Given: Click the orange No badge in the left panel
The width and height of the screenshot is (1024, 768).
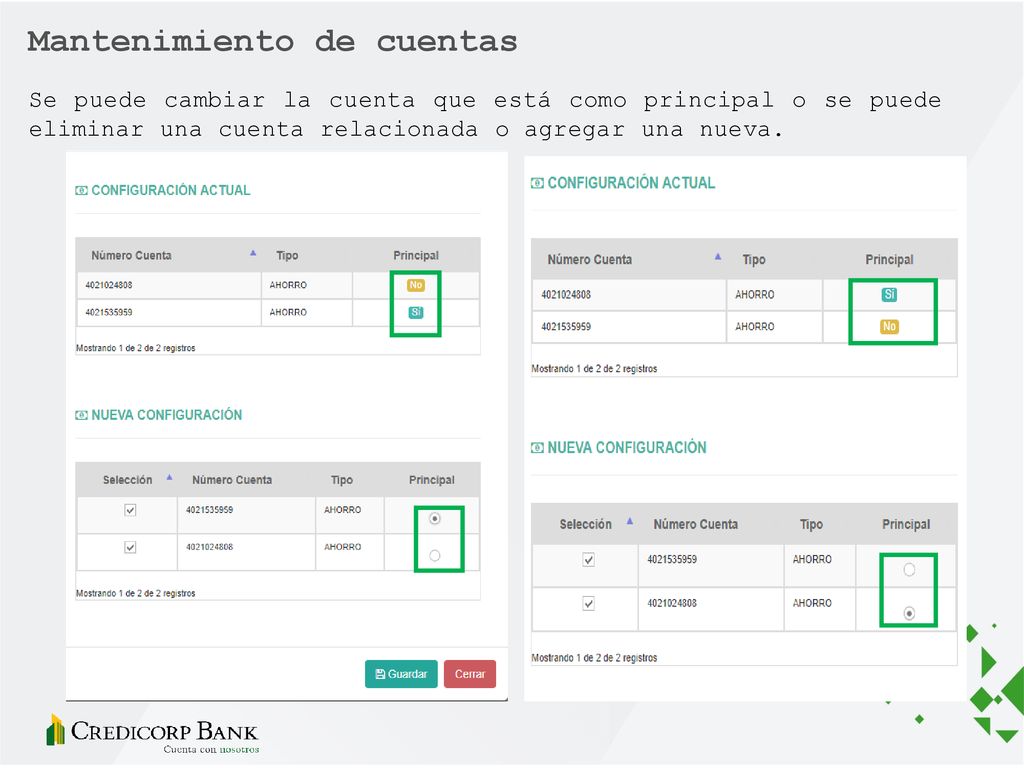Looking at the screenshot, I should (x=416, y=285).
